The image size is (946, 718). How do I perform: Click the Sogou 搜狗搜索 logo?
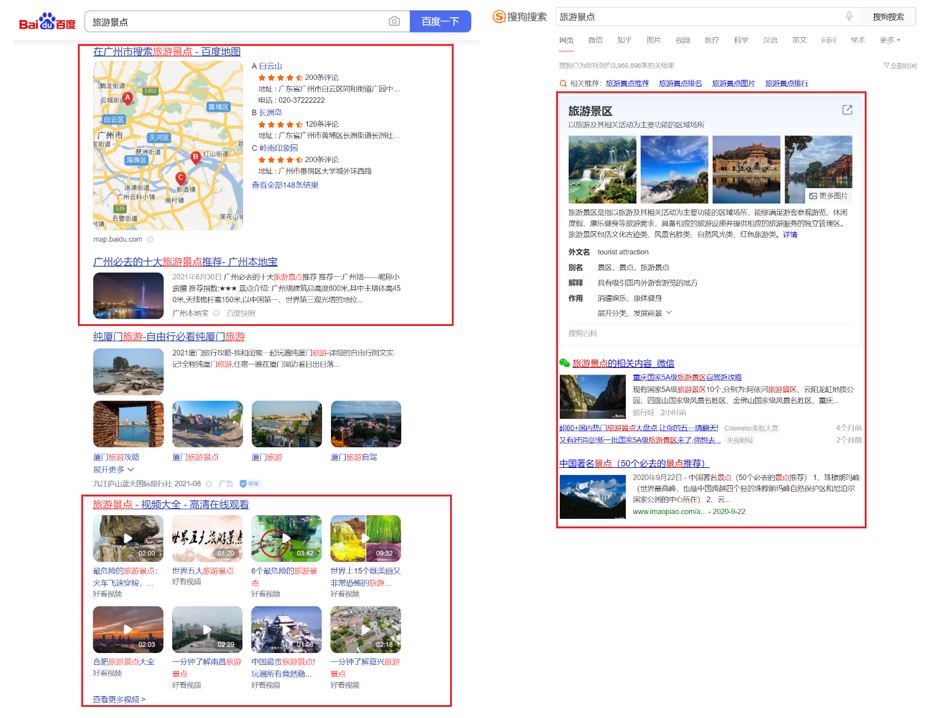[519, 16]
